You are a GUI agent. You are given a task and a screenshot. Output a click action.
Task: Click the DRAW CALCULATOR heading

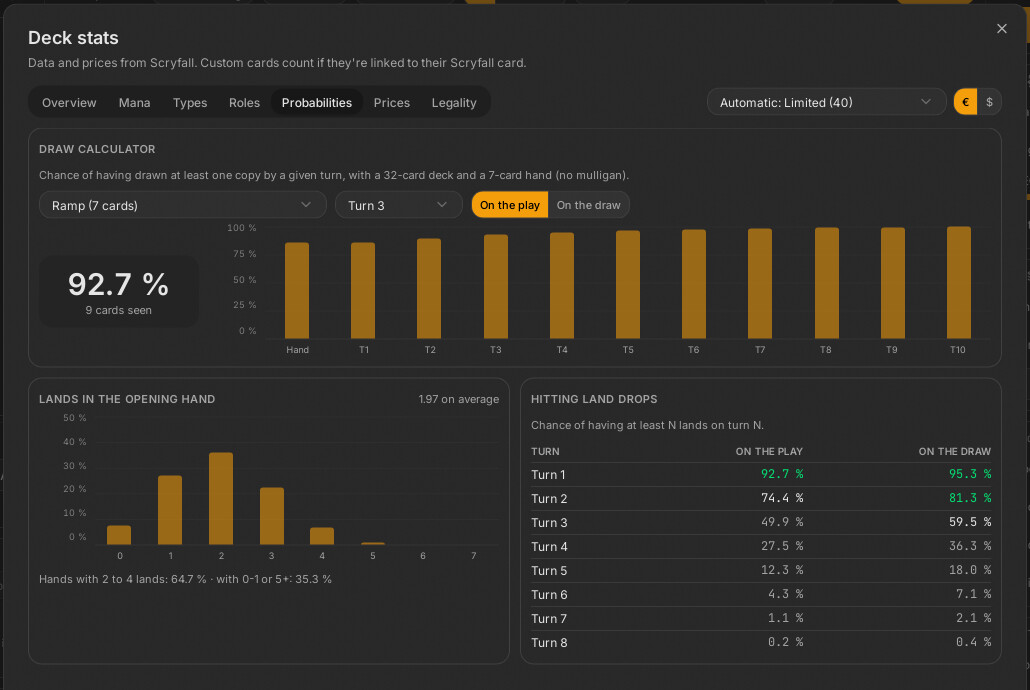97,149
